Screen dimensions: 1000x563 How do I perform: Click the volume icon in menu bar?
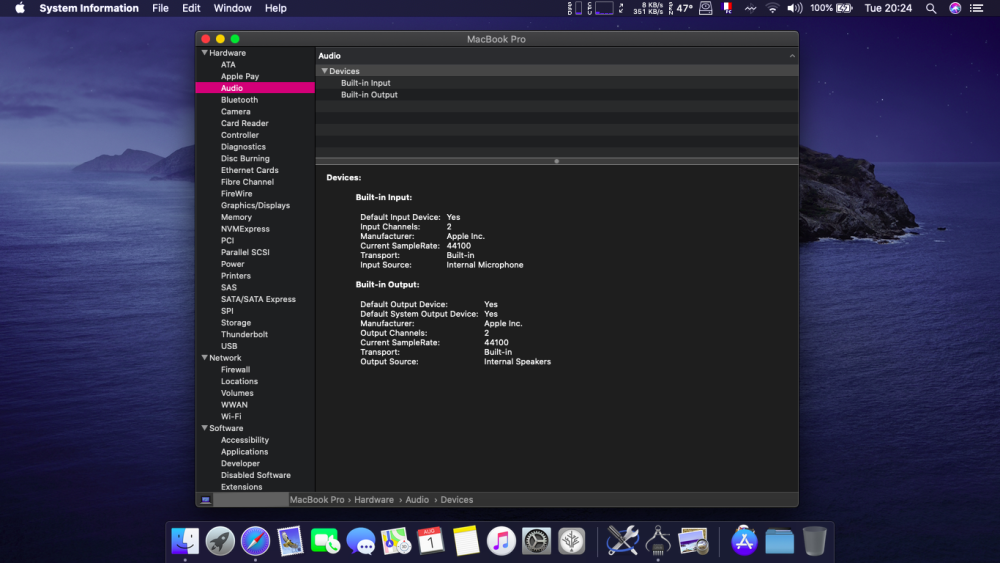point(795,8)
